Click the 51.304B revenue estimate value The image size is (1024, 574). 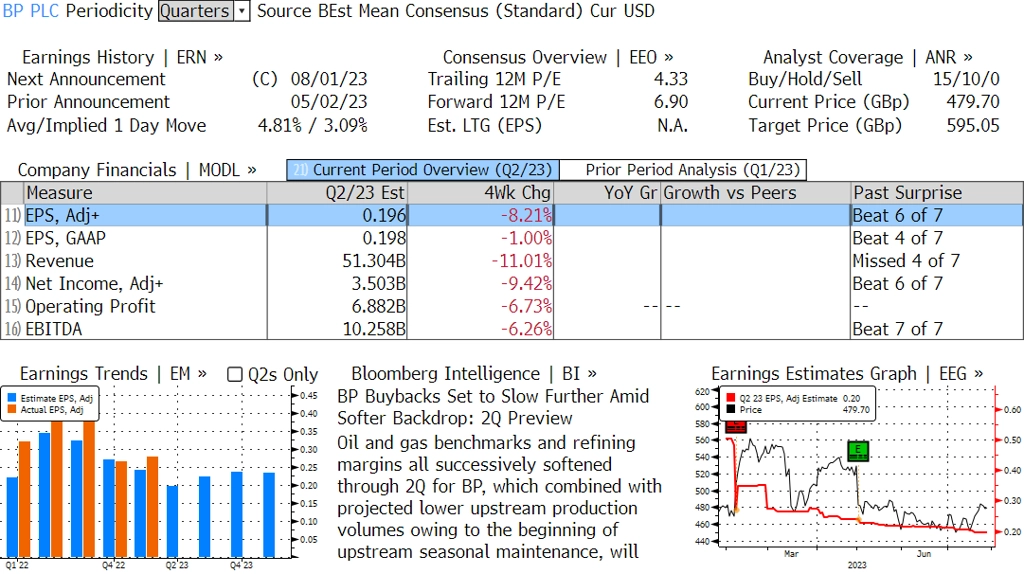pyautogui.click(x=374, y=261)
